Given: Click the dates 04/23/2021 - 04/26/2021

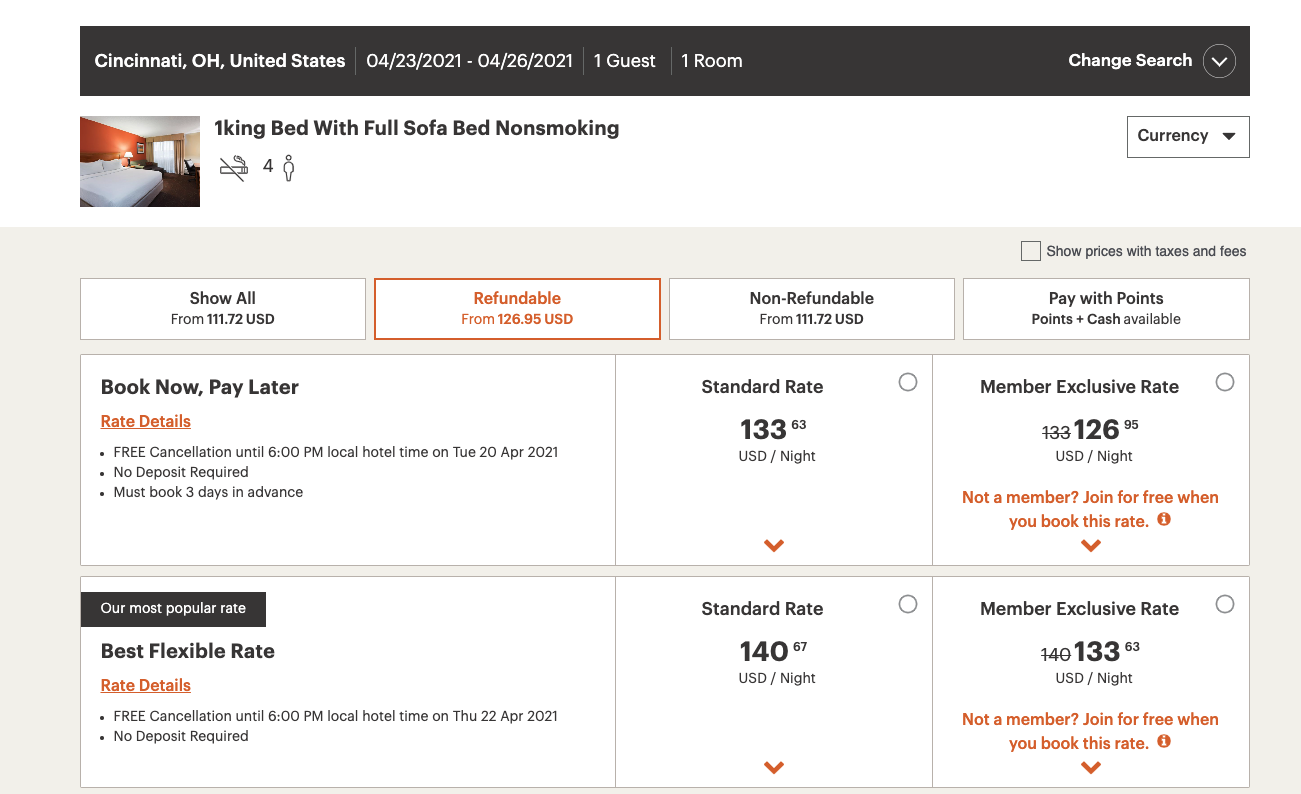Looking at the screenshot, I should 469,61.
